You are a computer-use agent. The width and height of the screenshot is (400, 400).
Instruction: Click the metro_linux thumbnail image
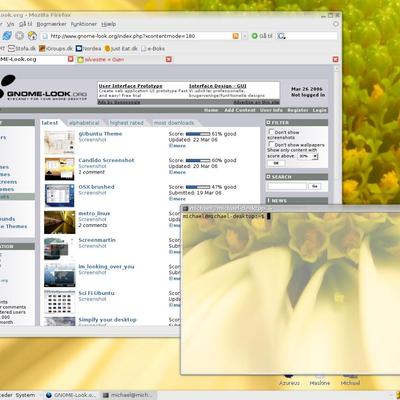pyautogui.click(x=60, y=222)
